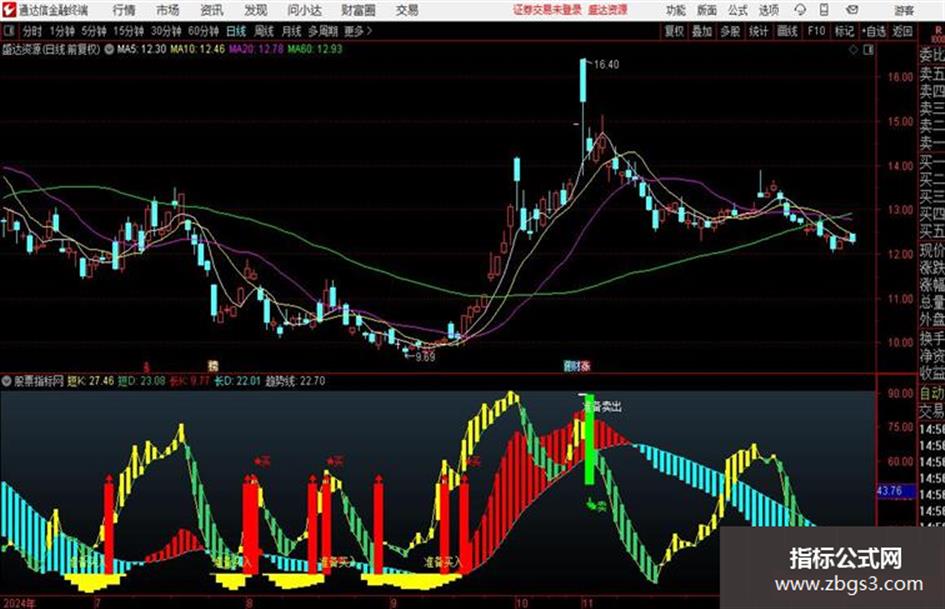Image resolution: width=945 pixels, height=609 pixels.
Task: Open the 公式 menu
Action: pyautogui.click(x=738, y=10)
